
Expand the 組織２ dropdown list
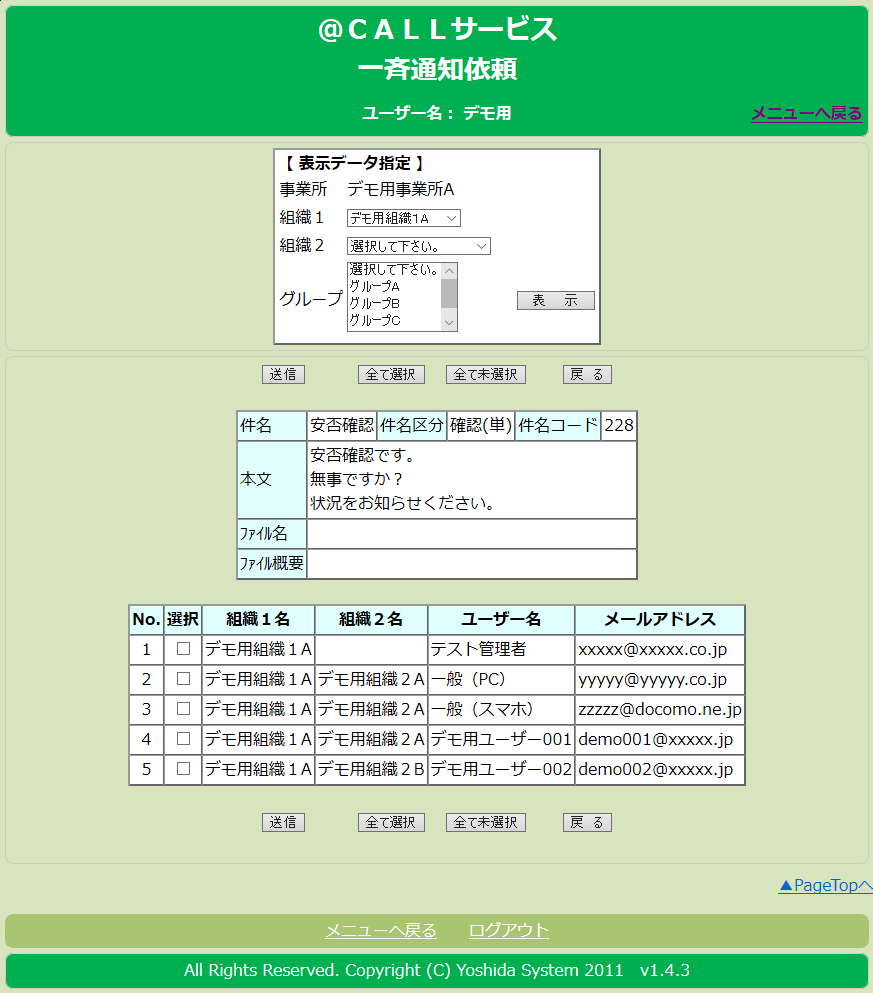coord(418,246)
